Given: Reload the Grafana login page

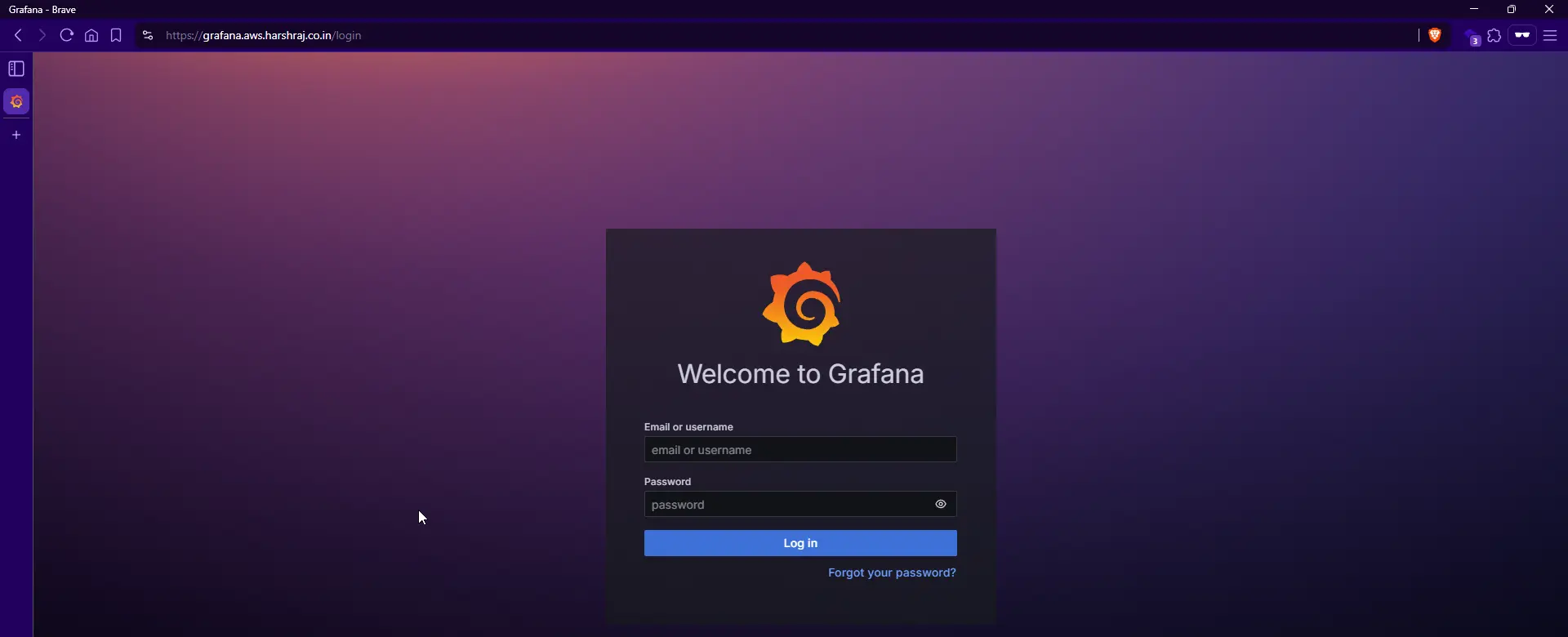Looking at the screenshot, I should pos(67,36).
